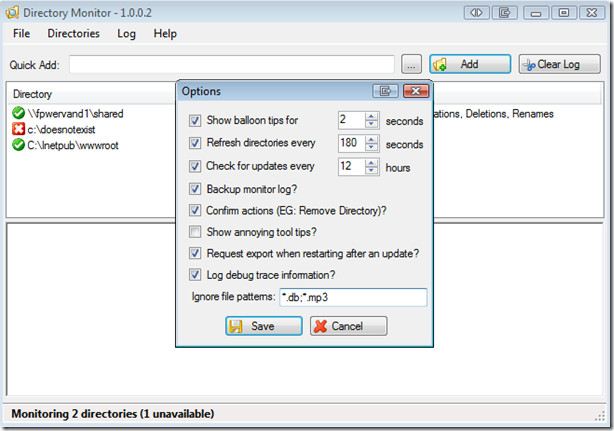Click red error icon for c:\doesnotexist
The height and width of the screenshot is (431, 614).
click(x=18, y=129)
